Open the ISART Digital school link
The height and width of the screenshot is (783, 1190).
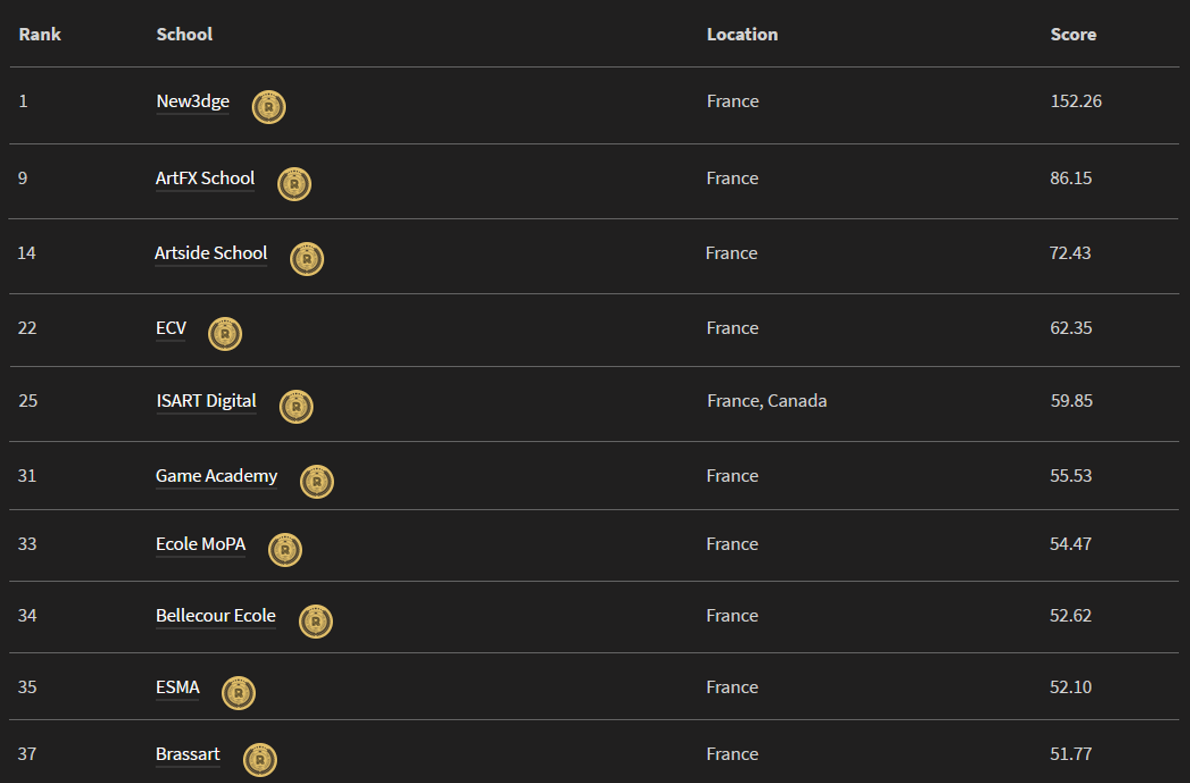pos(206,400)
